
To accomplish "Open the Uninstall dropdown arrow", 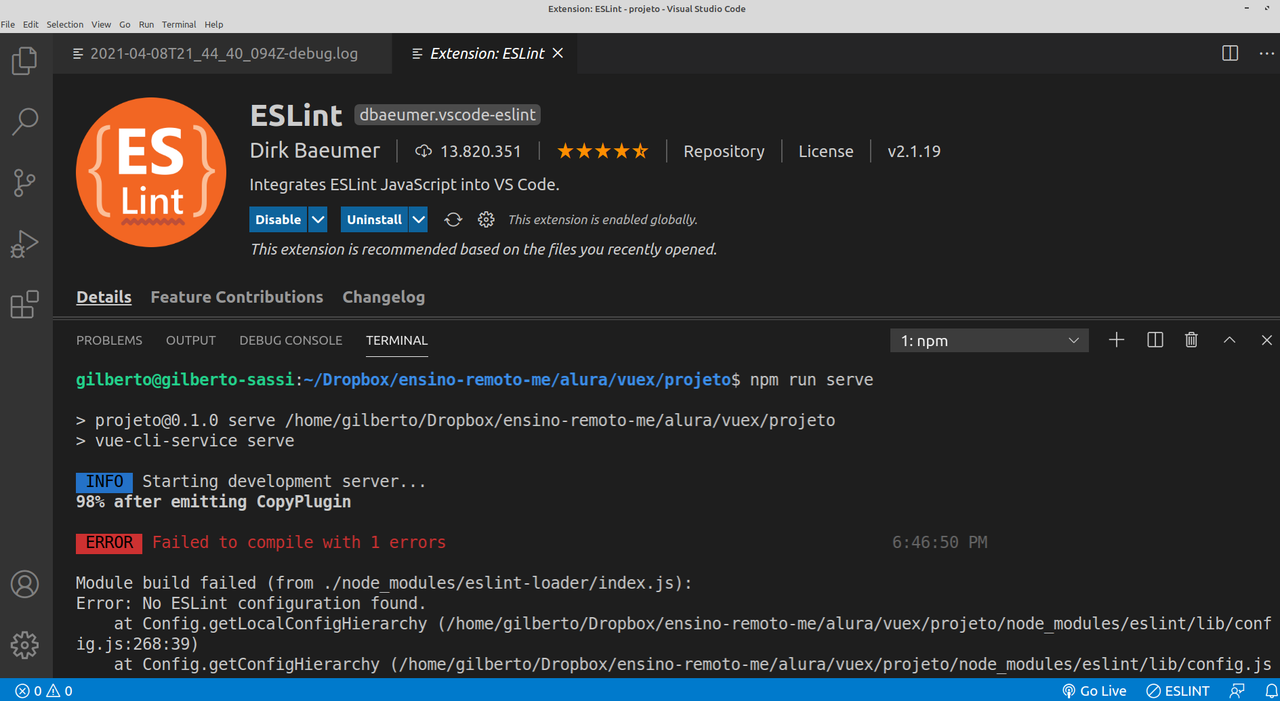I will point(418,219).
